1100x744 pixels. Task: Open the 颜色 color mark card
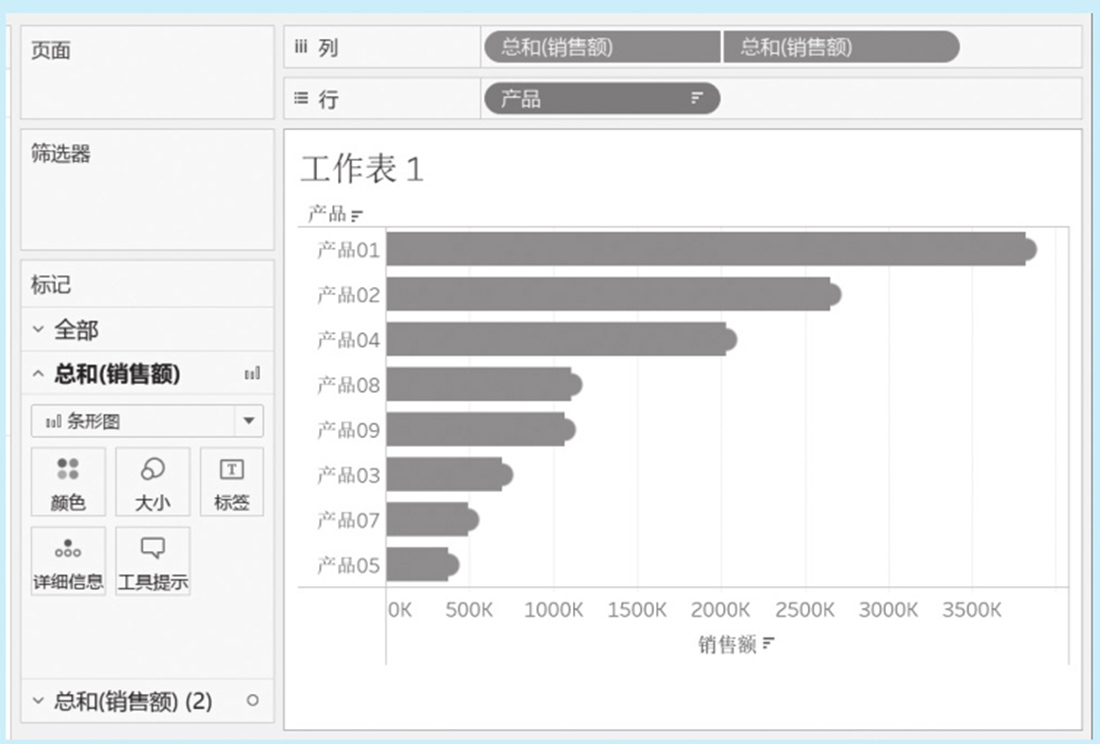click(x=68, y=482)
